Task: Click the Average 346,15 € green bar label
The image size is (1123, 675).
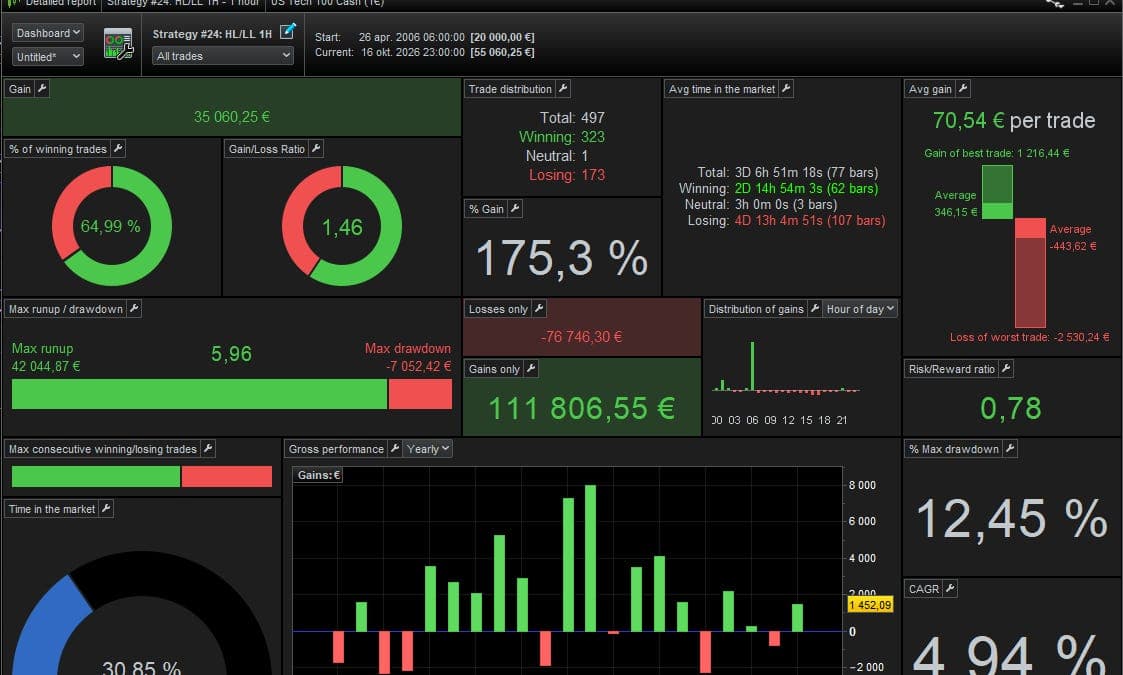Action: pyautogui.click(x=955, y=204)
